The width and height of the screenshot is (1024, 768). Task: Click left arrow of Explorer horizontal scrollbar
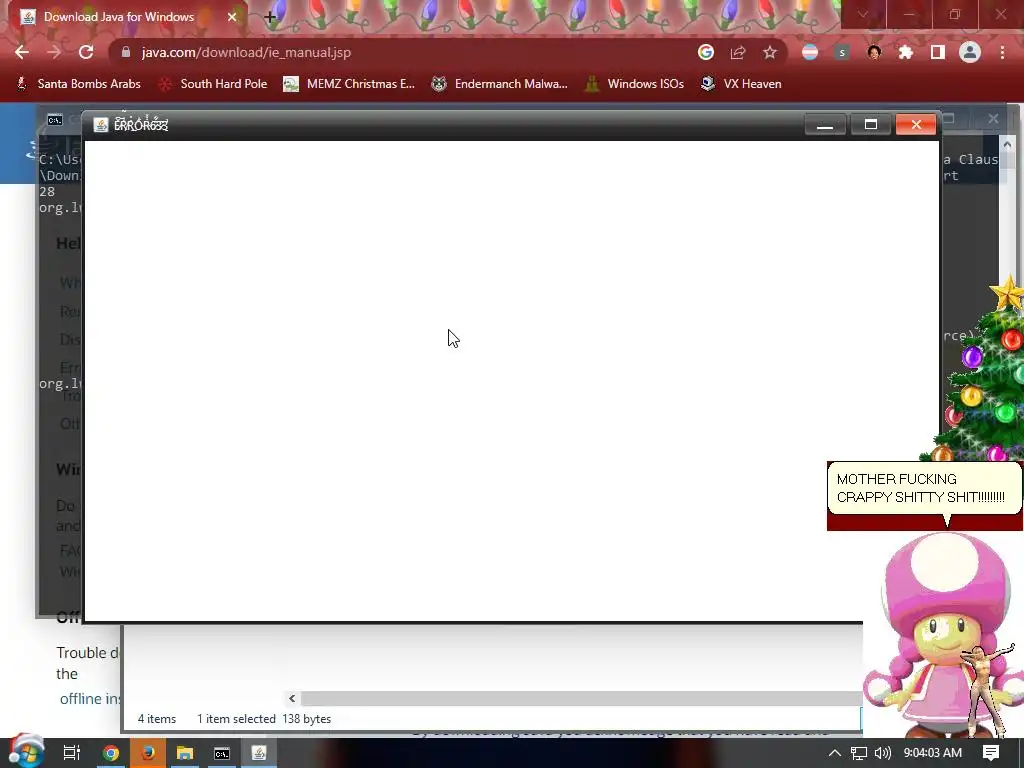click(x=292, y=698)
